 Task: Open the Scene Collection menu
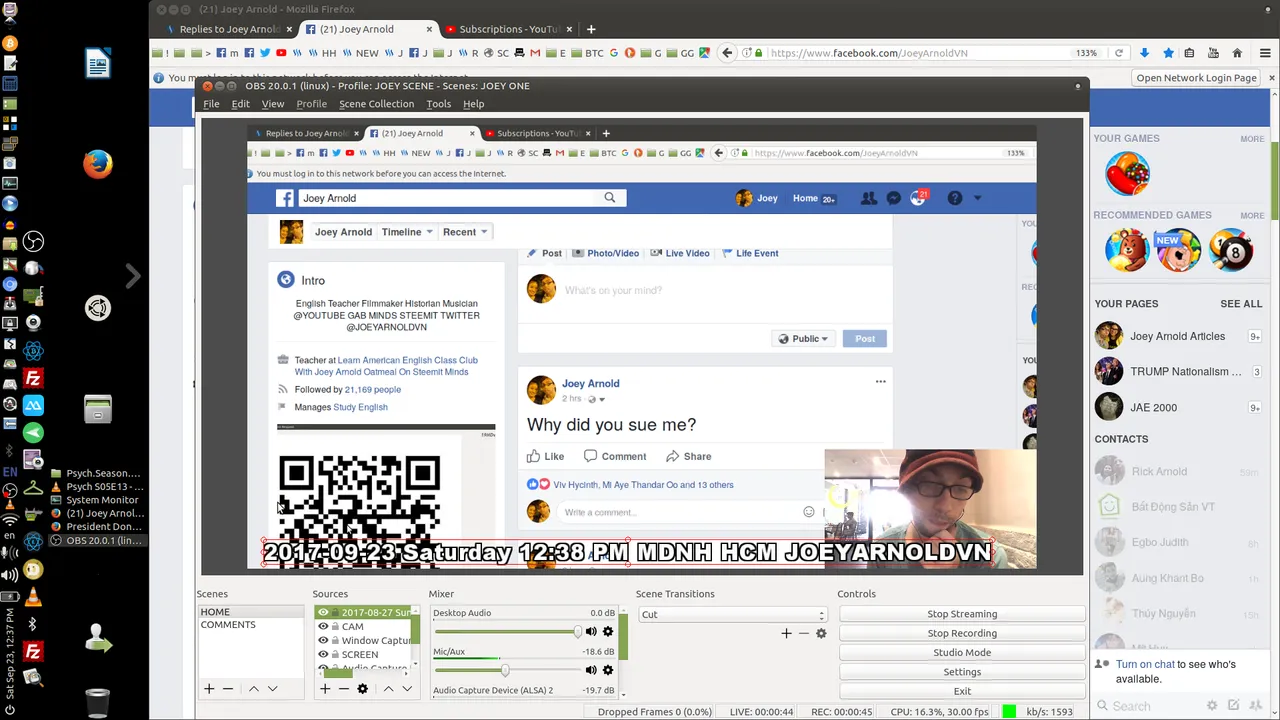click(x=376, y=104)
